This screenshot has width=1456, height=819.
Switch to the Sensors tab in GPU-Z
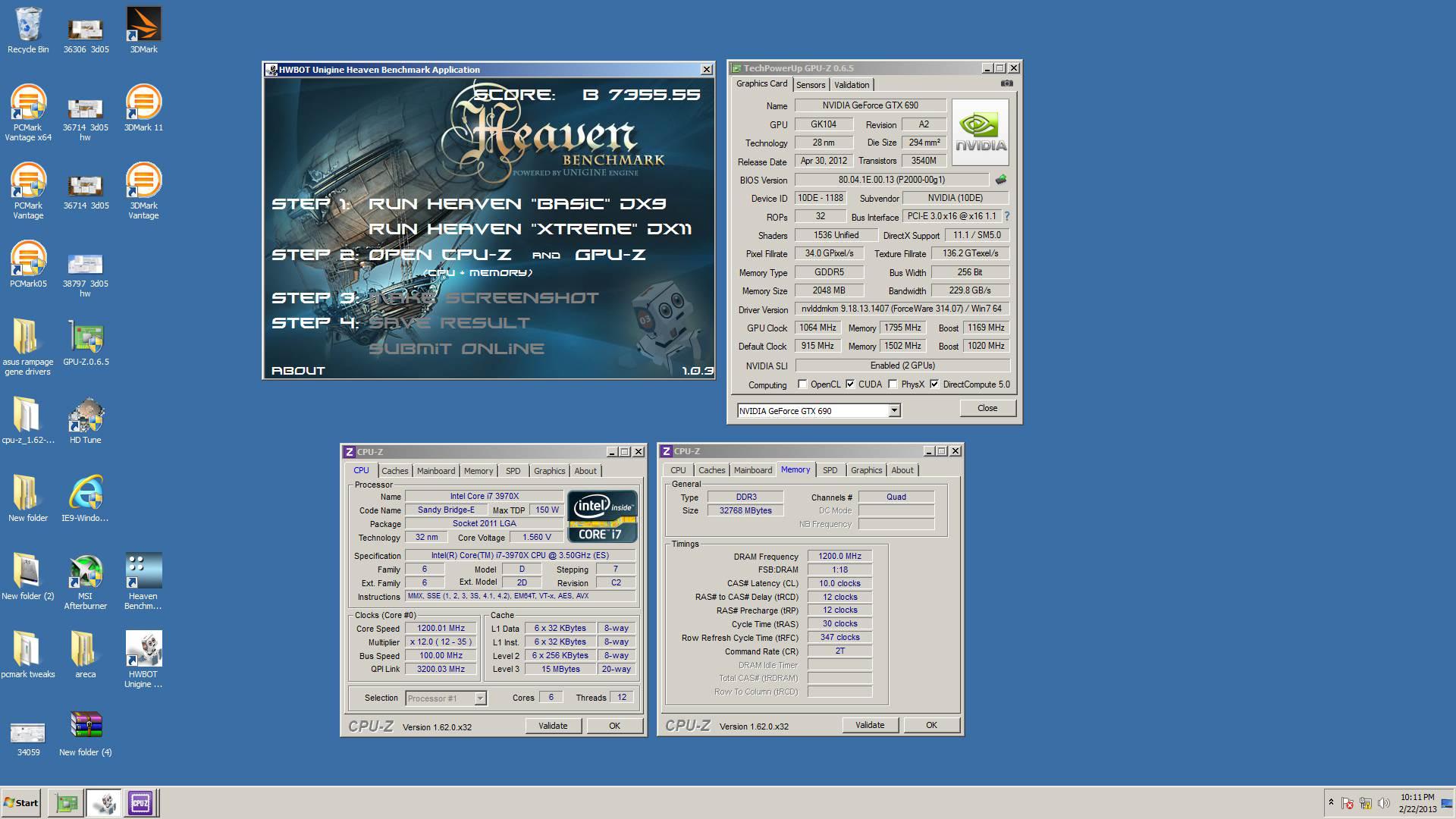point(811,85)
